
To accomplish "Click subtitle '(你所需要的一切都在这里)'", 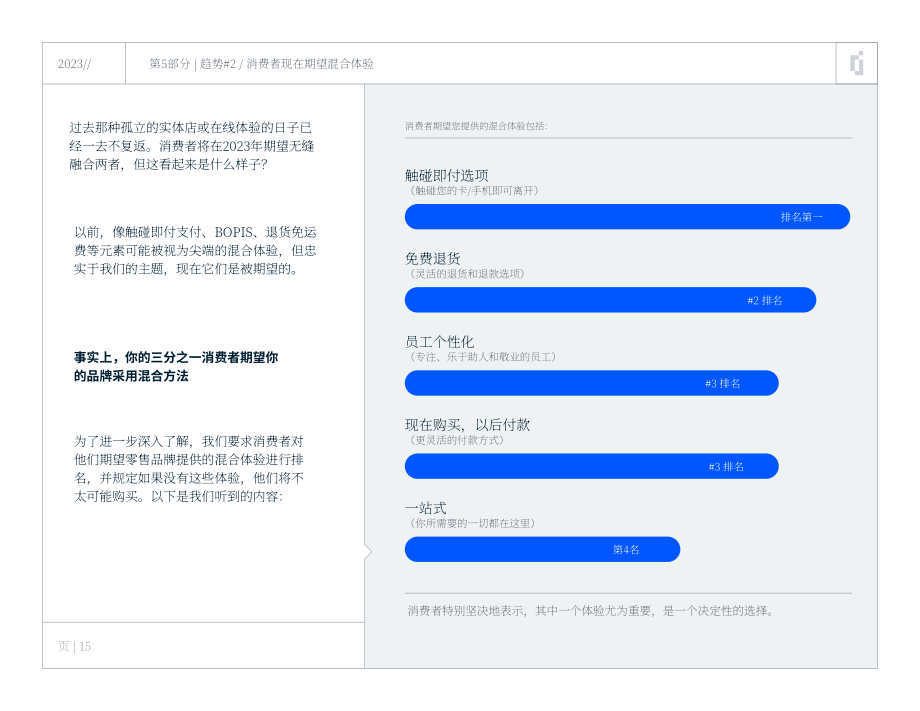I will (x=470, y=523).
